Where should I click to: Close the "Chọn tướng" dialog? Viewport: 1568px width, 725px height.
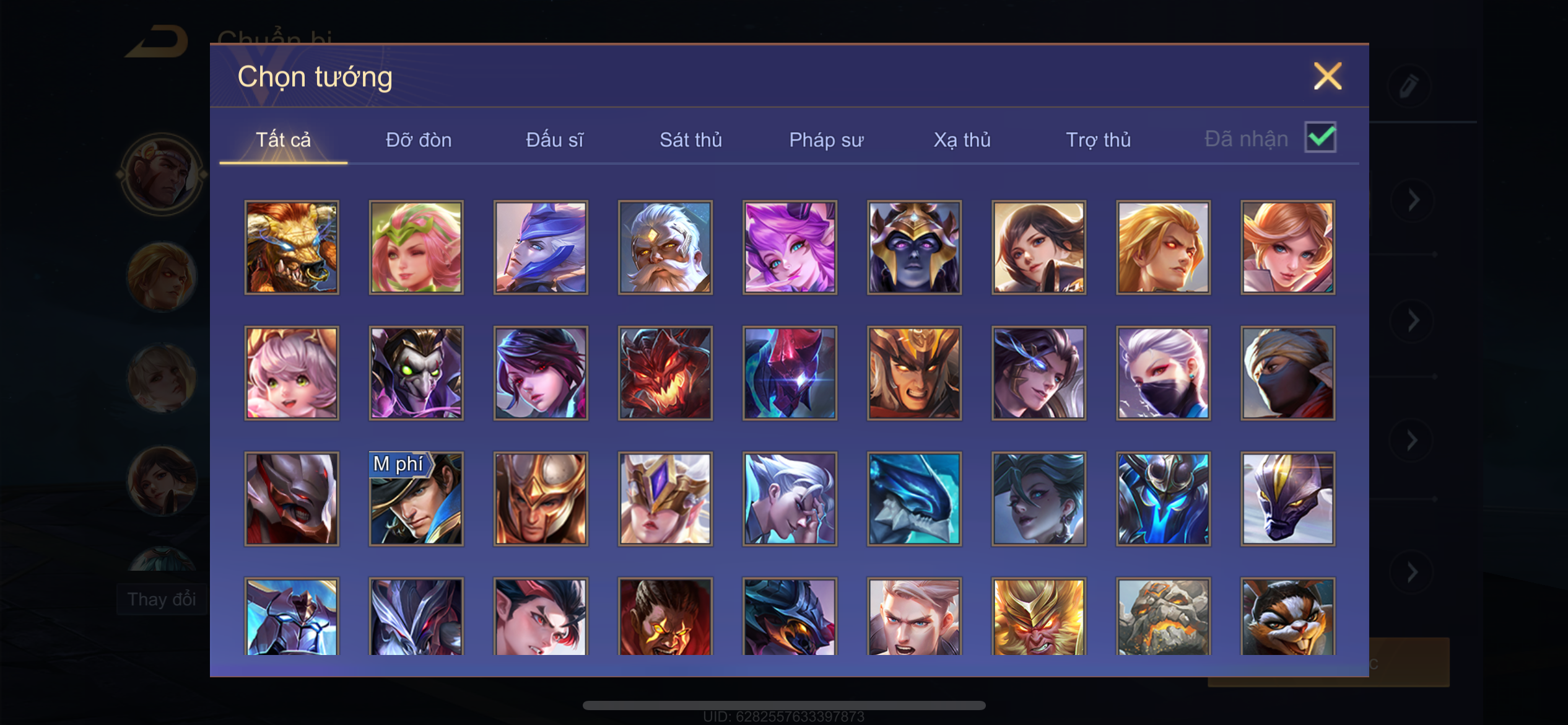pyautogui.click(x=1328, y=76)
